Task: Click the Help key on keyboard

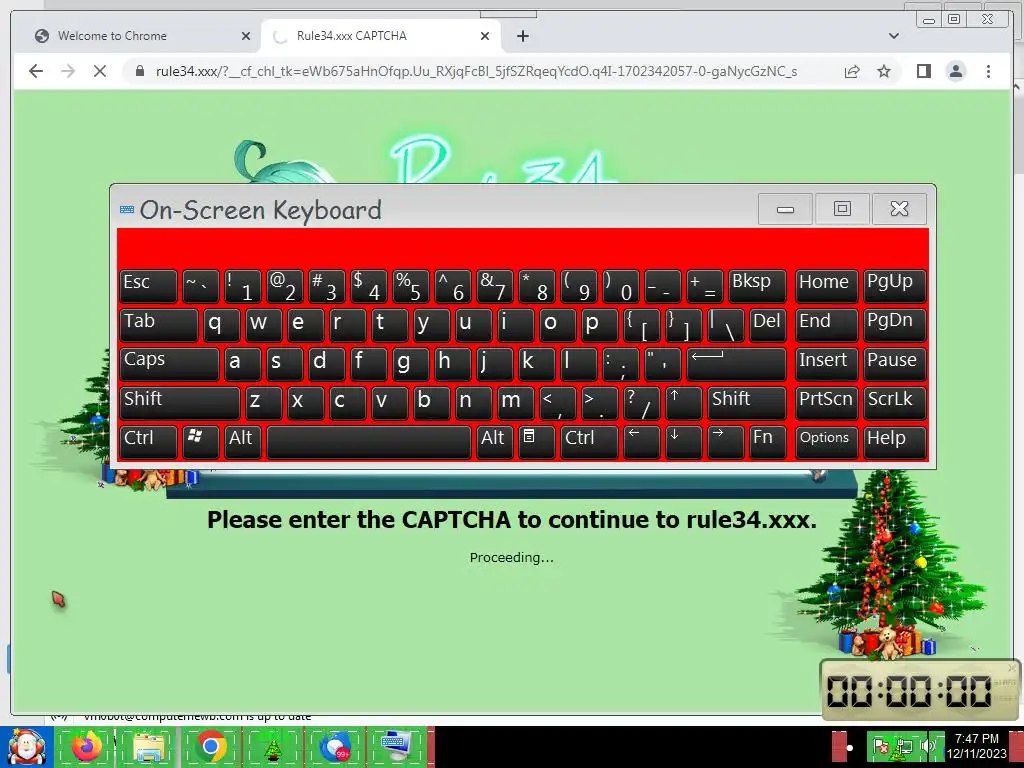Action: point(894,442)
